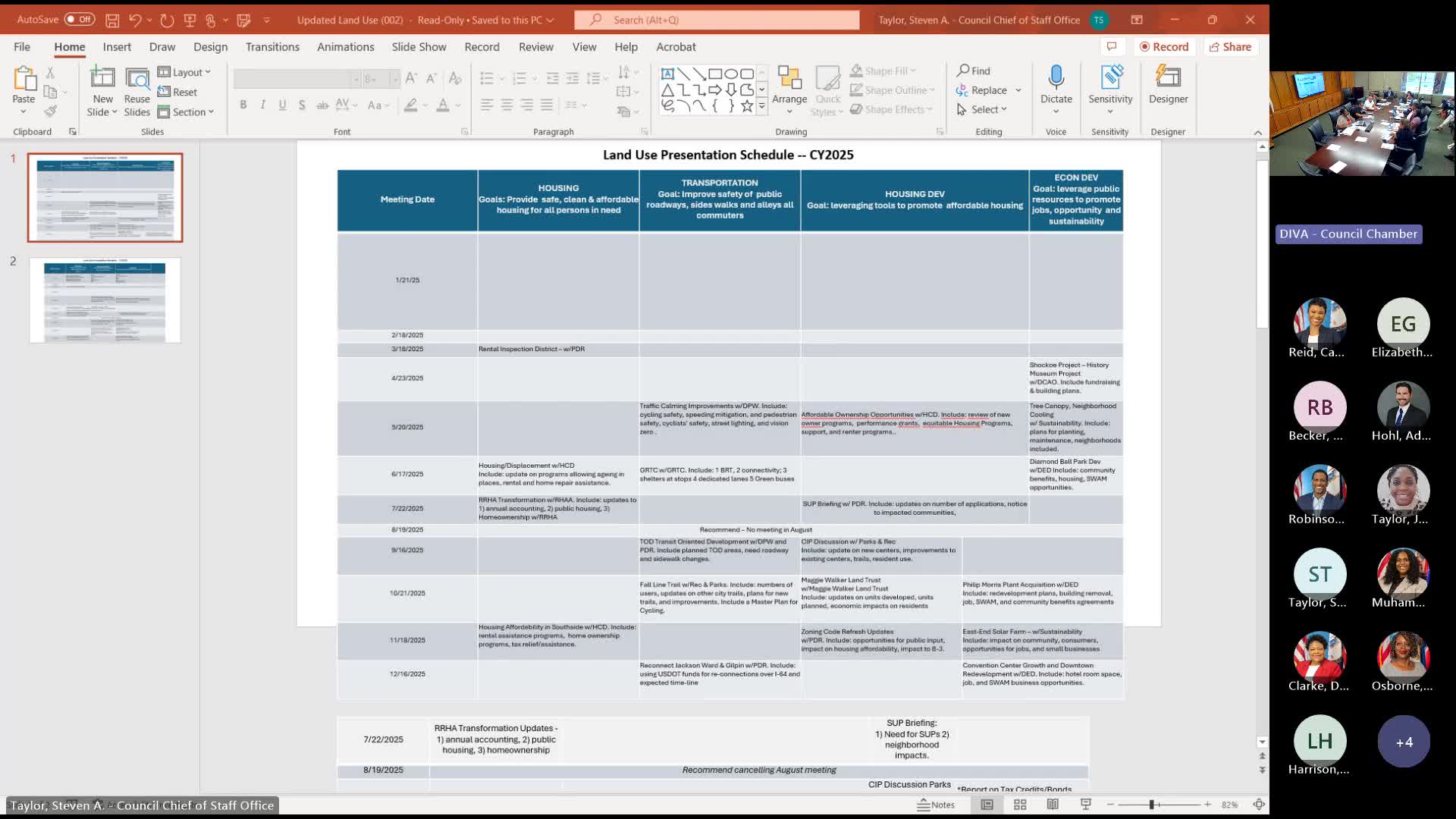Expand the Section dropdown
The image size is (1456, 819).
pyautogui.click(x=186, y=111)
